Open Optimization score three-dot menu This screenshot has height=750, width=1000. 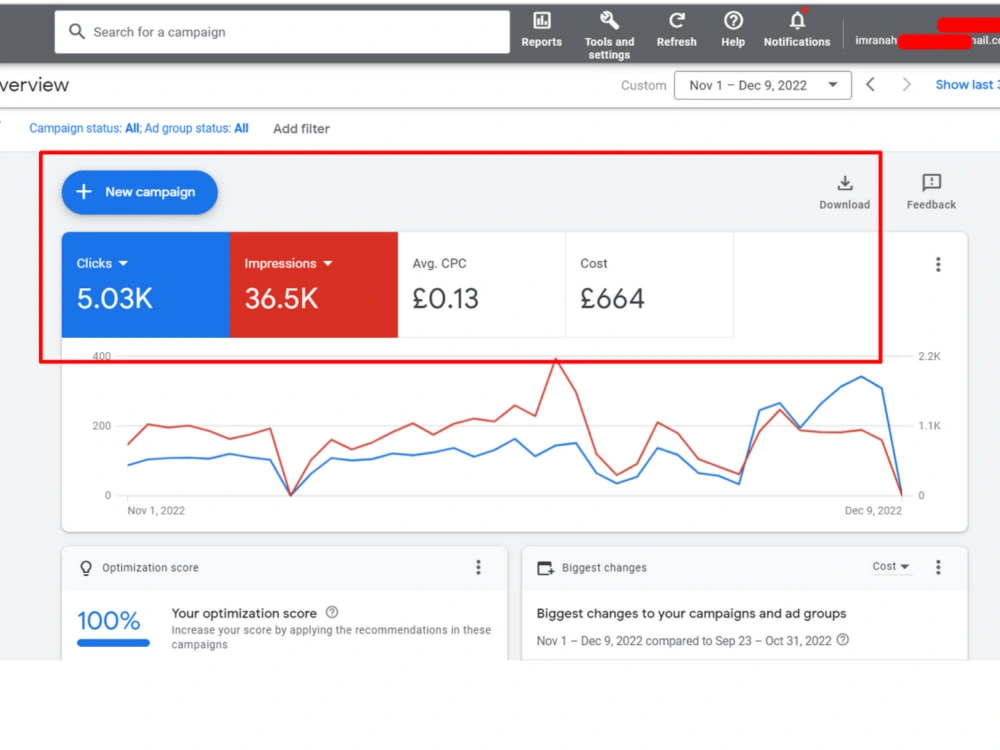tap(478, 567)
